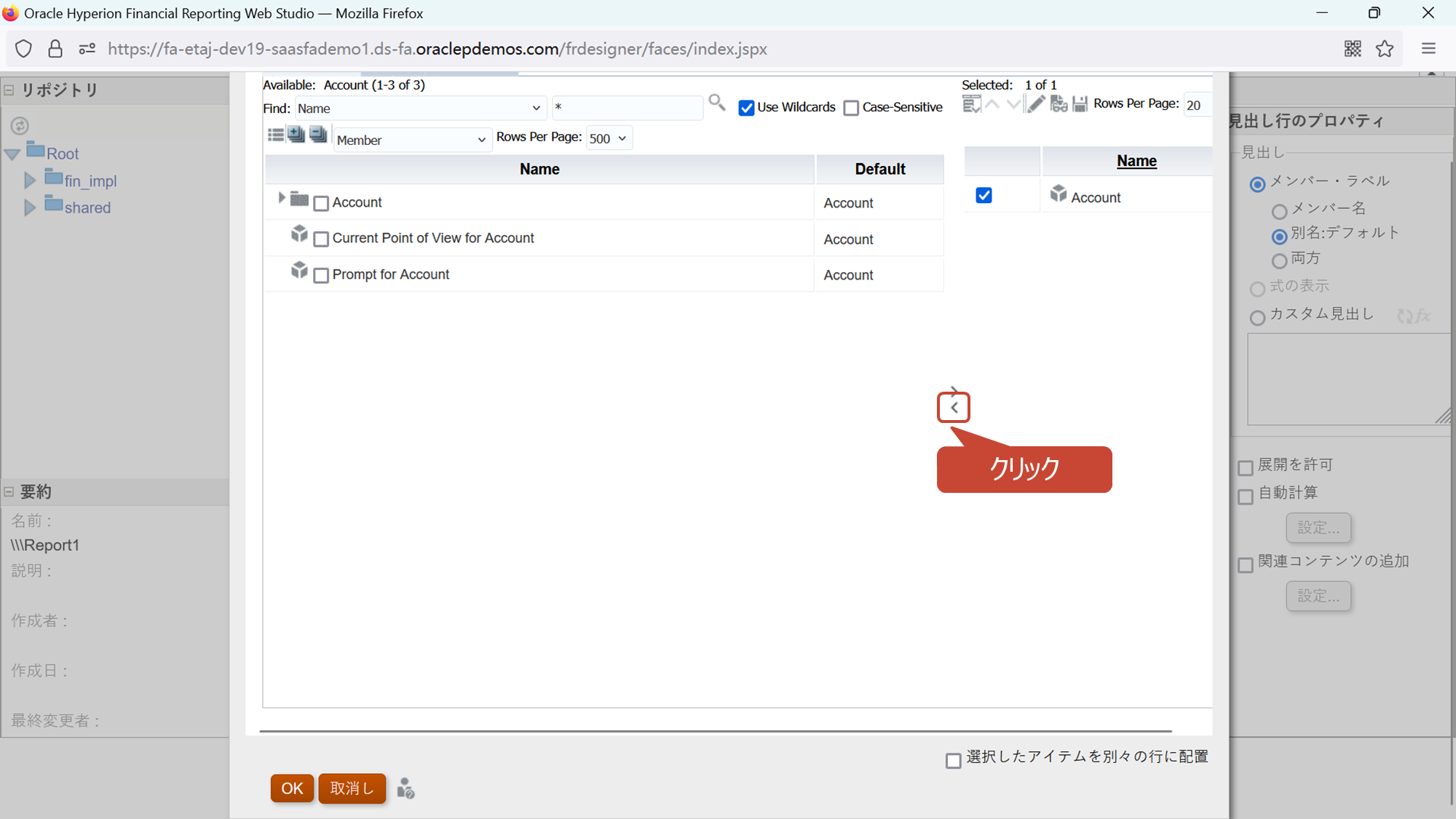Check the Prompt for Account checkbox
Screen dimensions: 1456x819
(321, 276)
